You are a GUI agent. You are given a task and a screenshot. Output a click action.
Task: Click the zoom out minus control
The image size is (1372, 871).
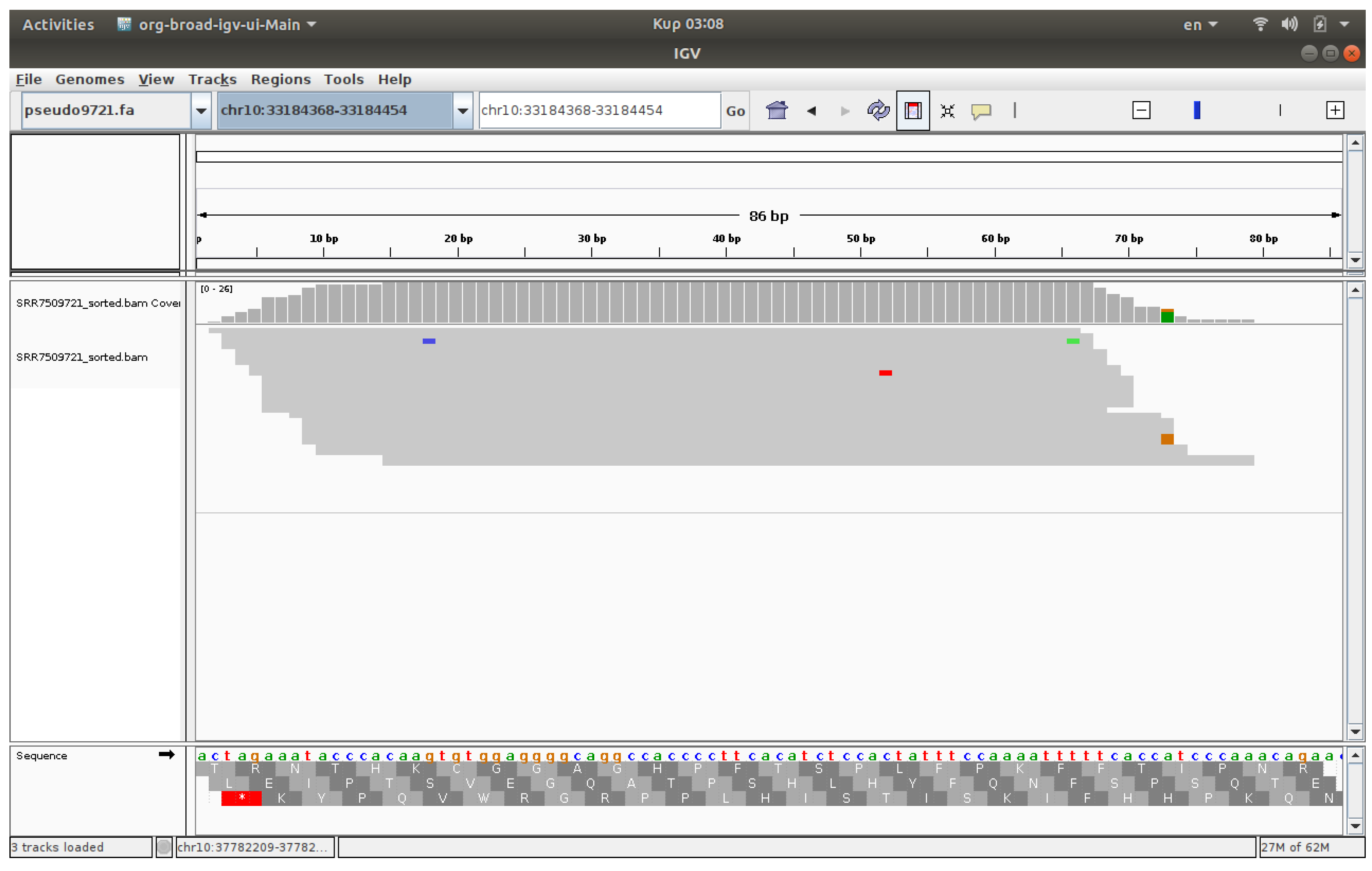(x=1141, y=109)
